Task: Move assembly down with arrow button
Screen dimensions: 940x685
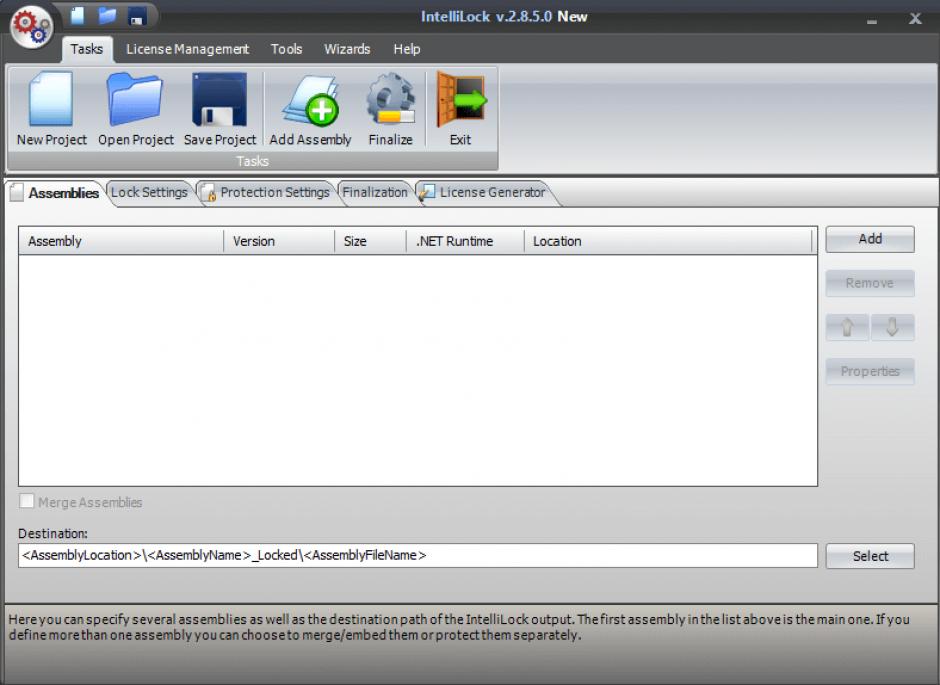Action: click(x=893, y=327)
